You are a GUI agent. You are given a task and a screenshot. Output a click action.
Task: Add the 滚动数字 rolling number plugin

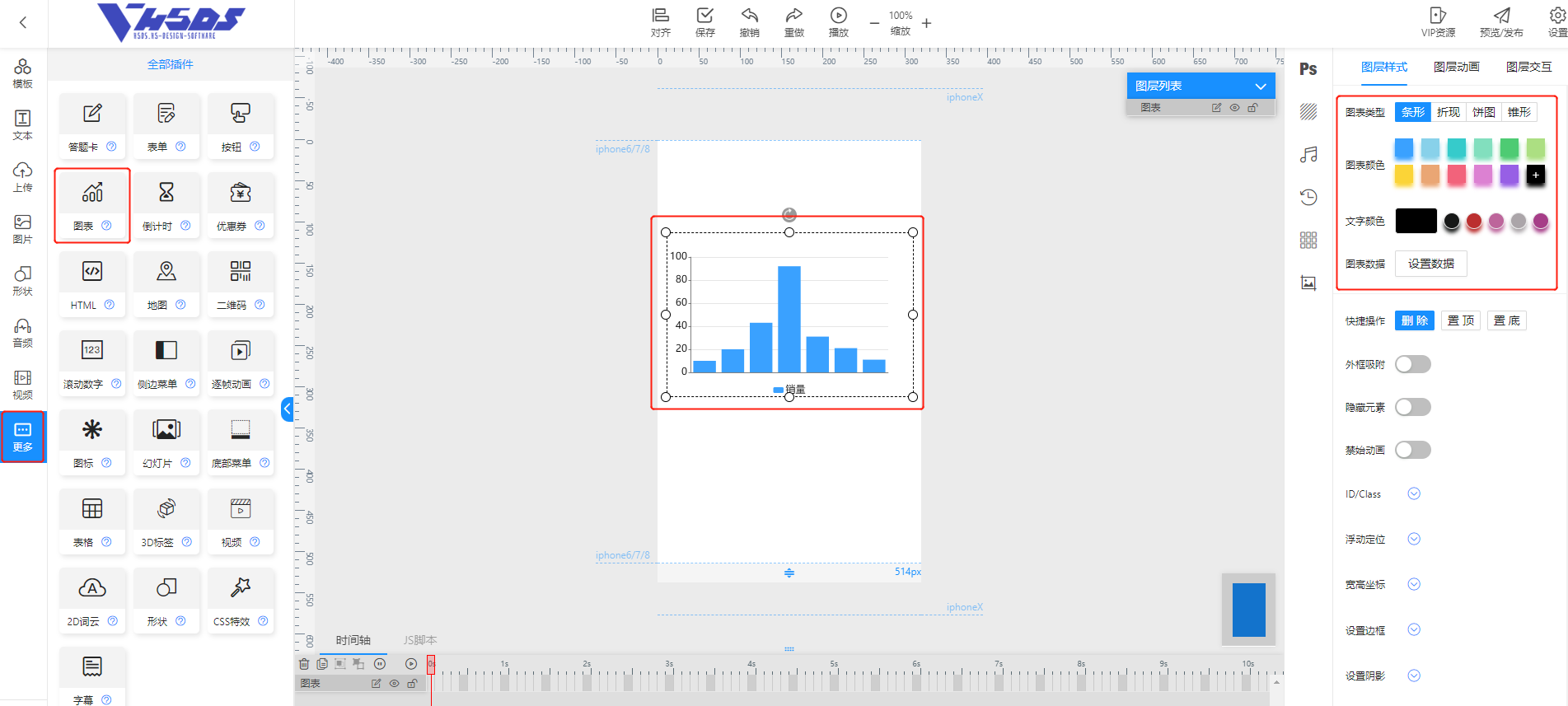92,363
